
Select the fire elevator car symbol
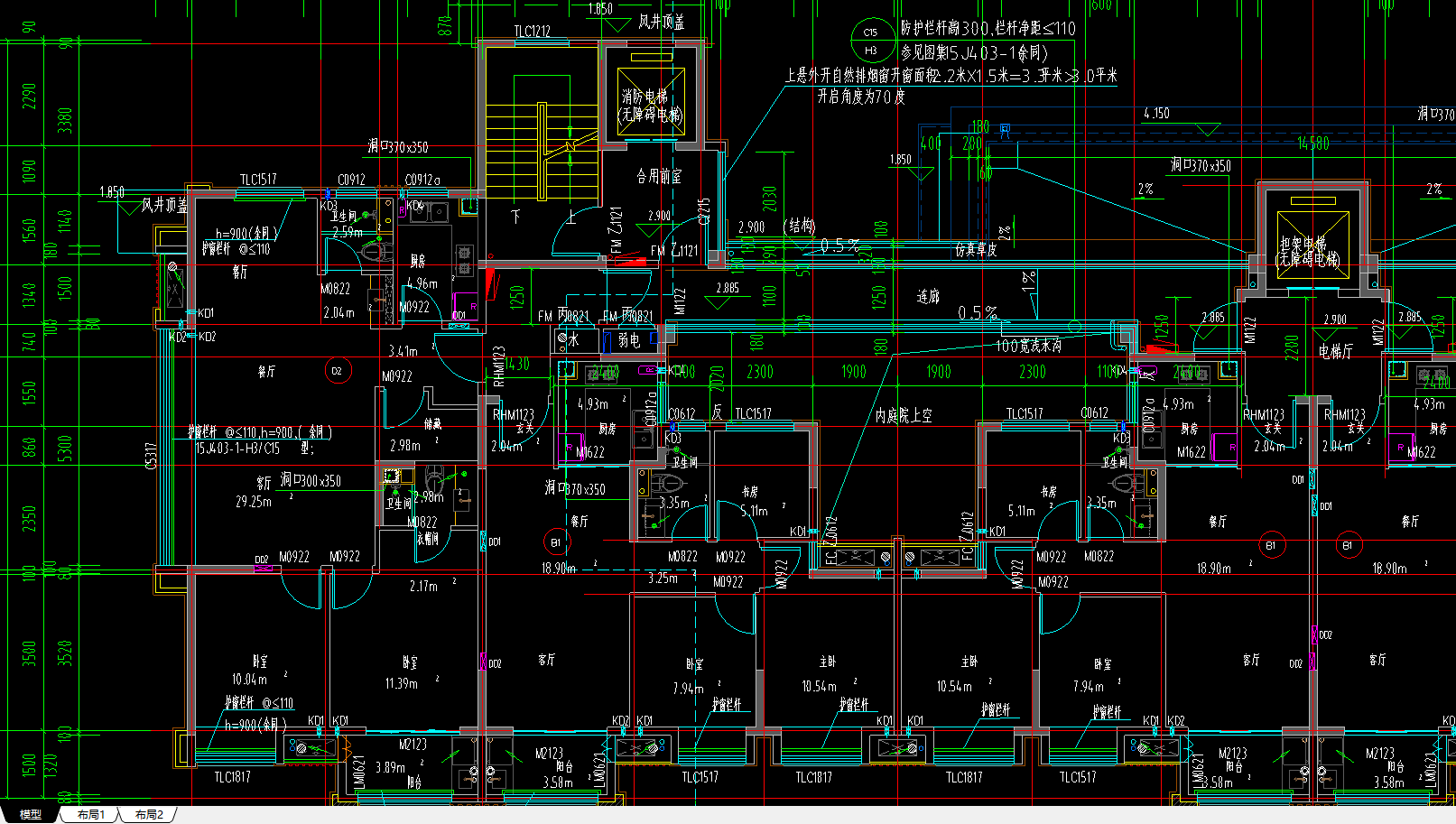pos(650,101)
